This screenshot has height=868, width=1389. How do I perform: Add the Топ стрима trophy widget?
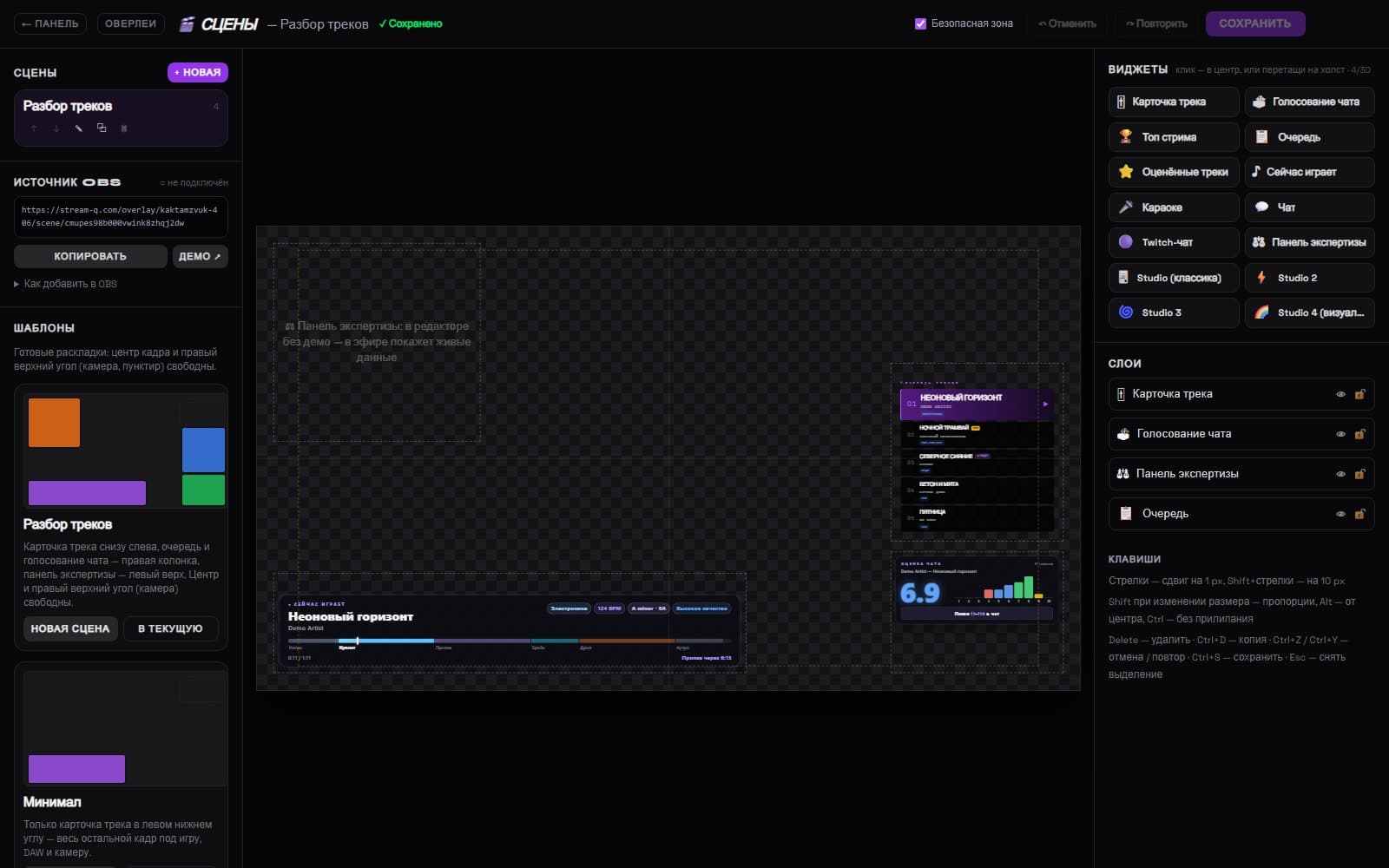tap(1174, 137)
